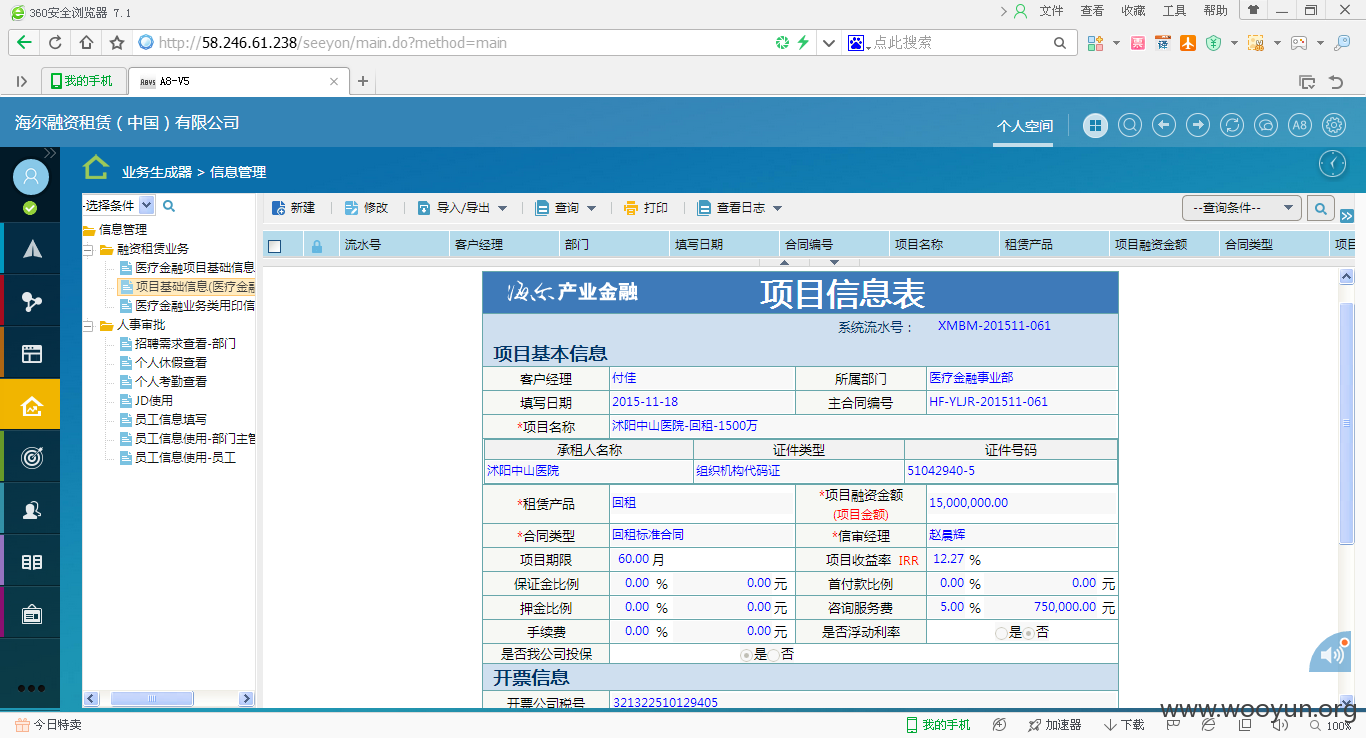Click the 新建 button in the toolbar
Screen dimensions: 1366x738
tap(293, 208)
